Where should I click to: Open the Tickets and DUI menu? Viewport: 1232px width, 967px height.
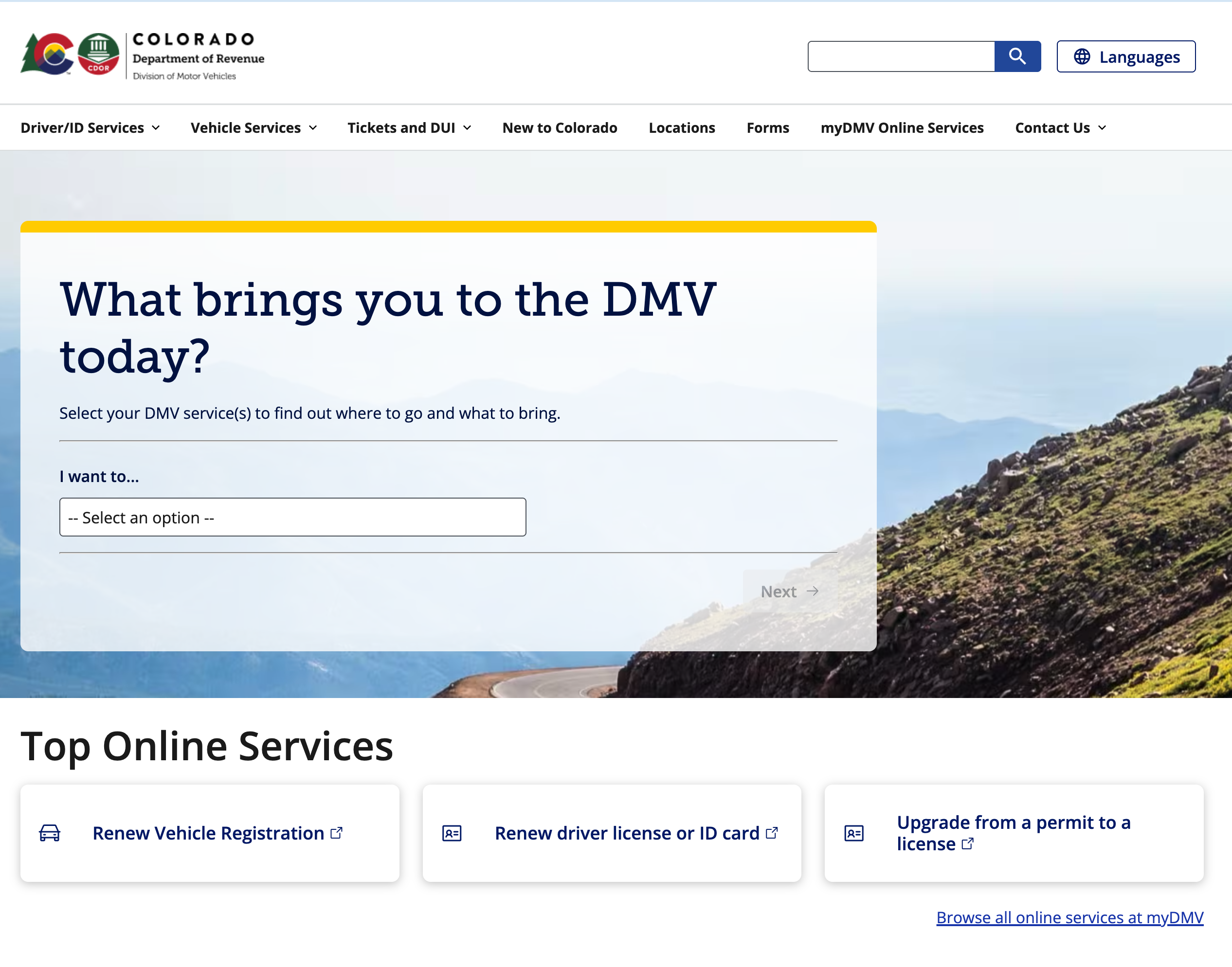tap(410, 128)
